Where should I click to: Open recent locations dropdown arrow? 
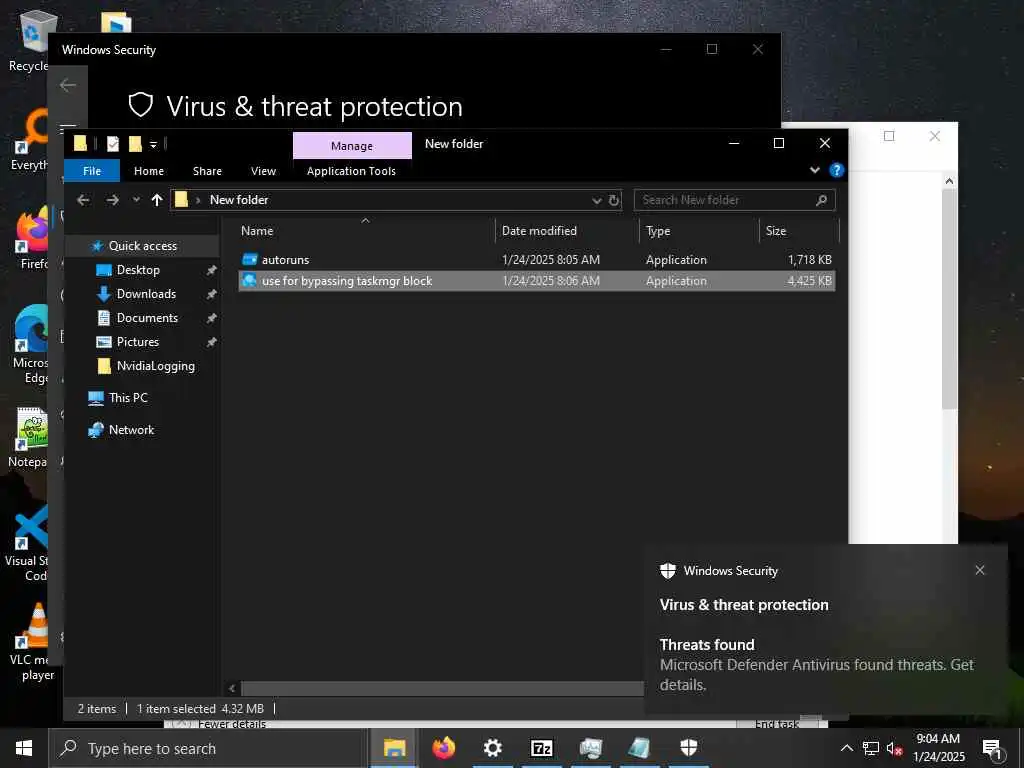click(136, 200)
